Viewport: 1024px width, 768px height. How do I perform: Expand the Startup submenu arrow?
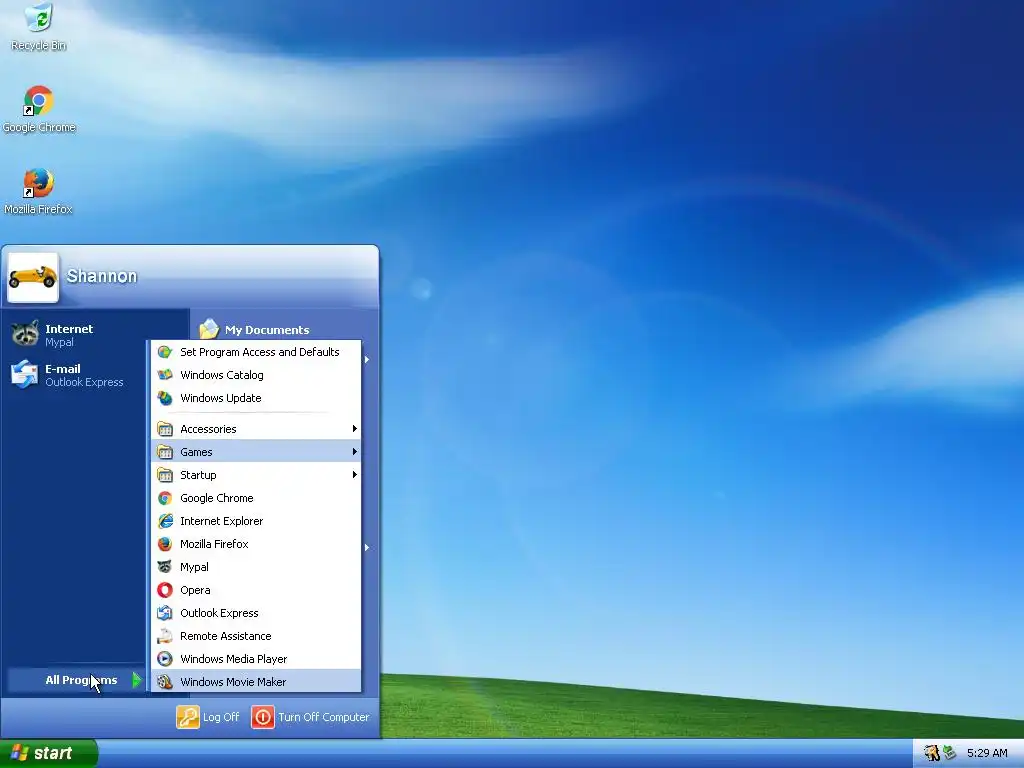tap(355, 475)
